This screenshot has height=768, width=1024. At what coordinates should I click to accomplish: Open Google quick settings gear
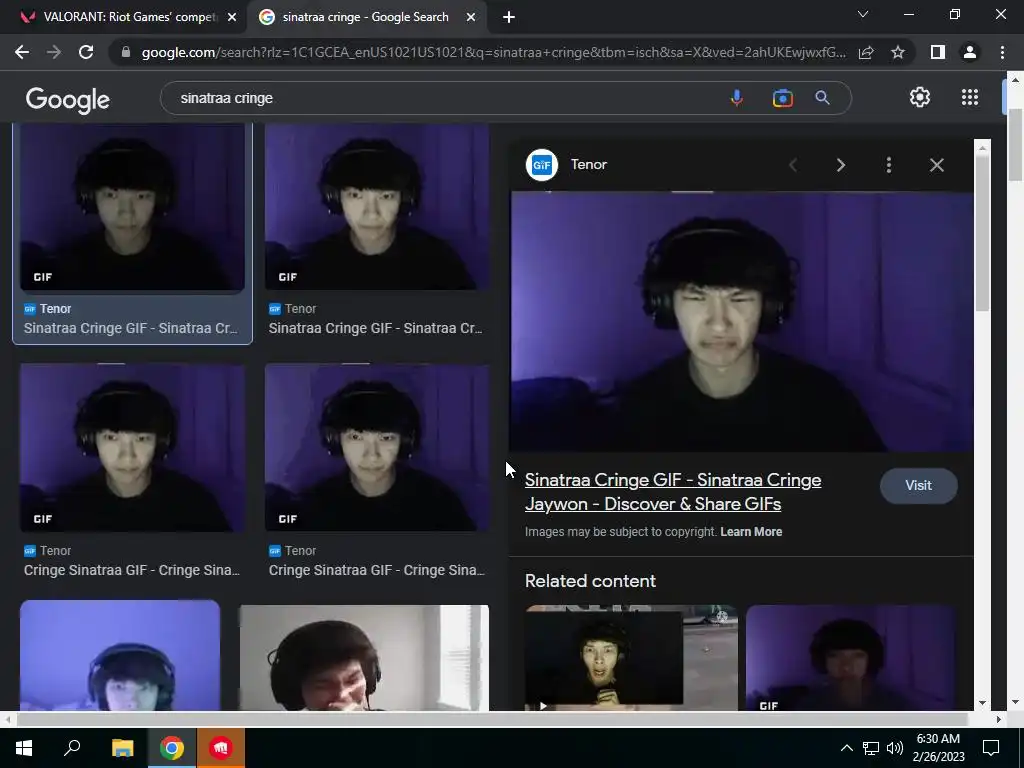pos(920,97)
